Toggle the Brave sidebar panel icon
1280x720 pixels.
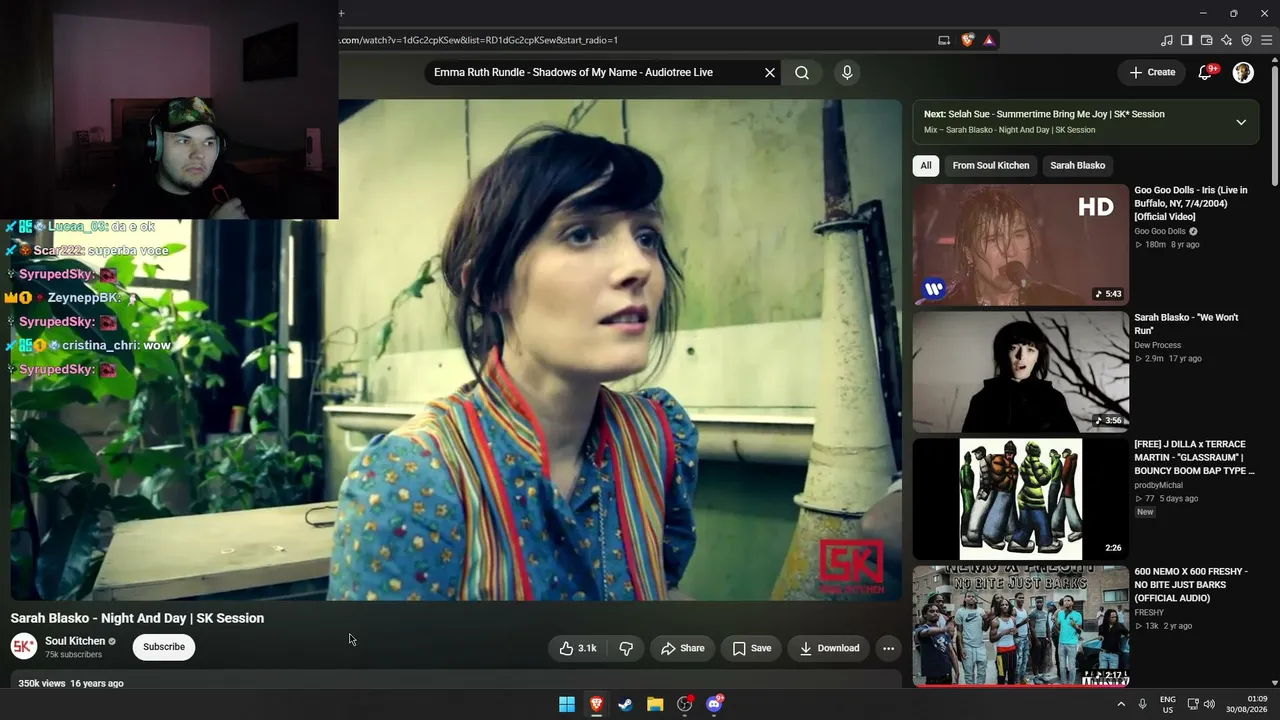tap(1186, 40)
